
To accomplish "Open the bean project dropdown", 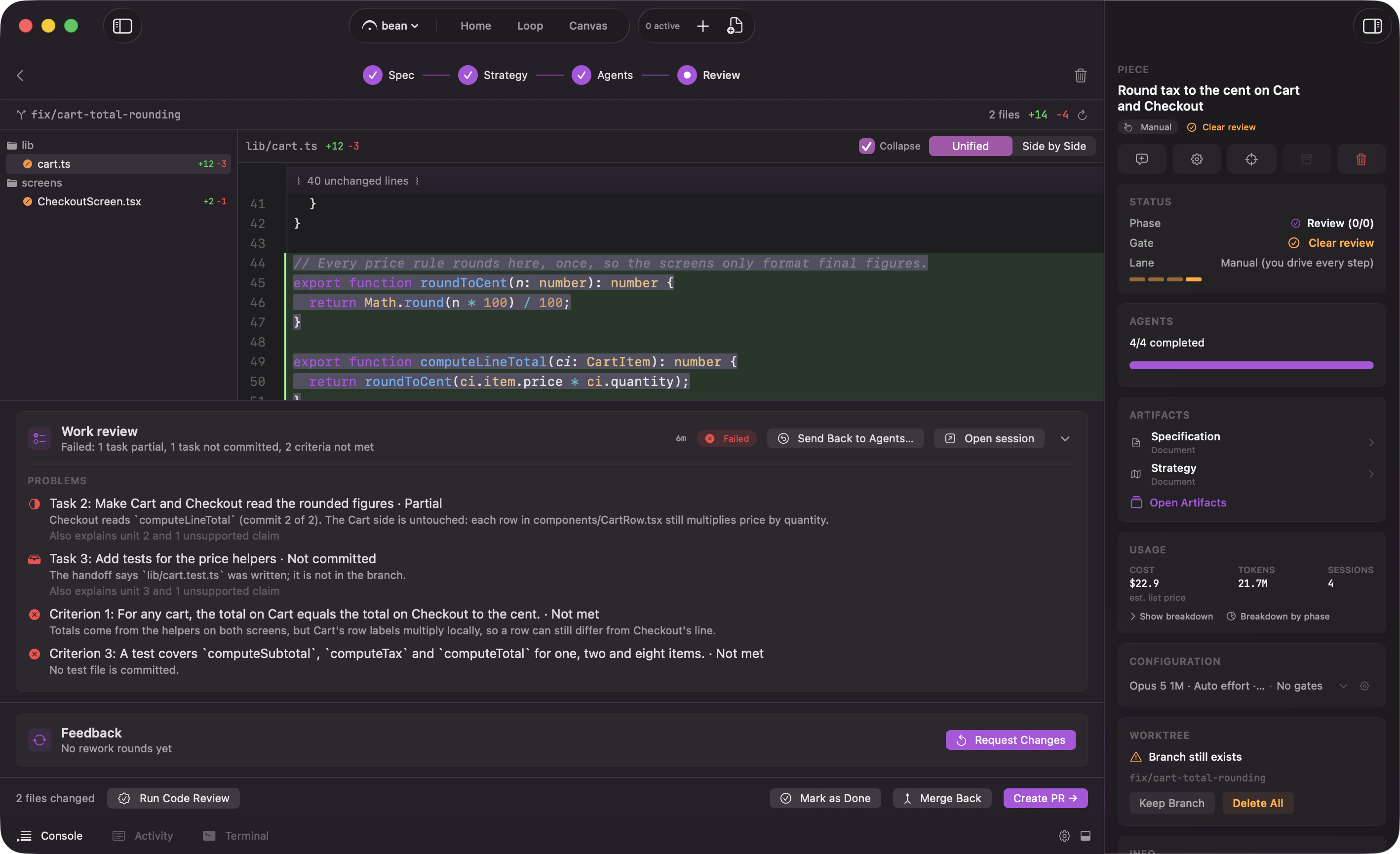I will 391,26.
